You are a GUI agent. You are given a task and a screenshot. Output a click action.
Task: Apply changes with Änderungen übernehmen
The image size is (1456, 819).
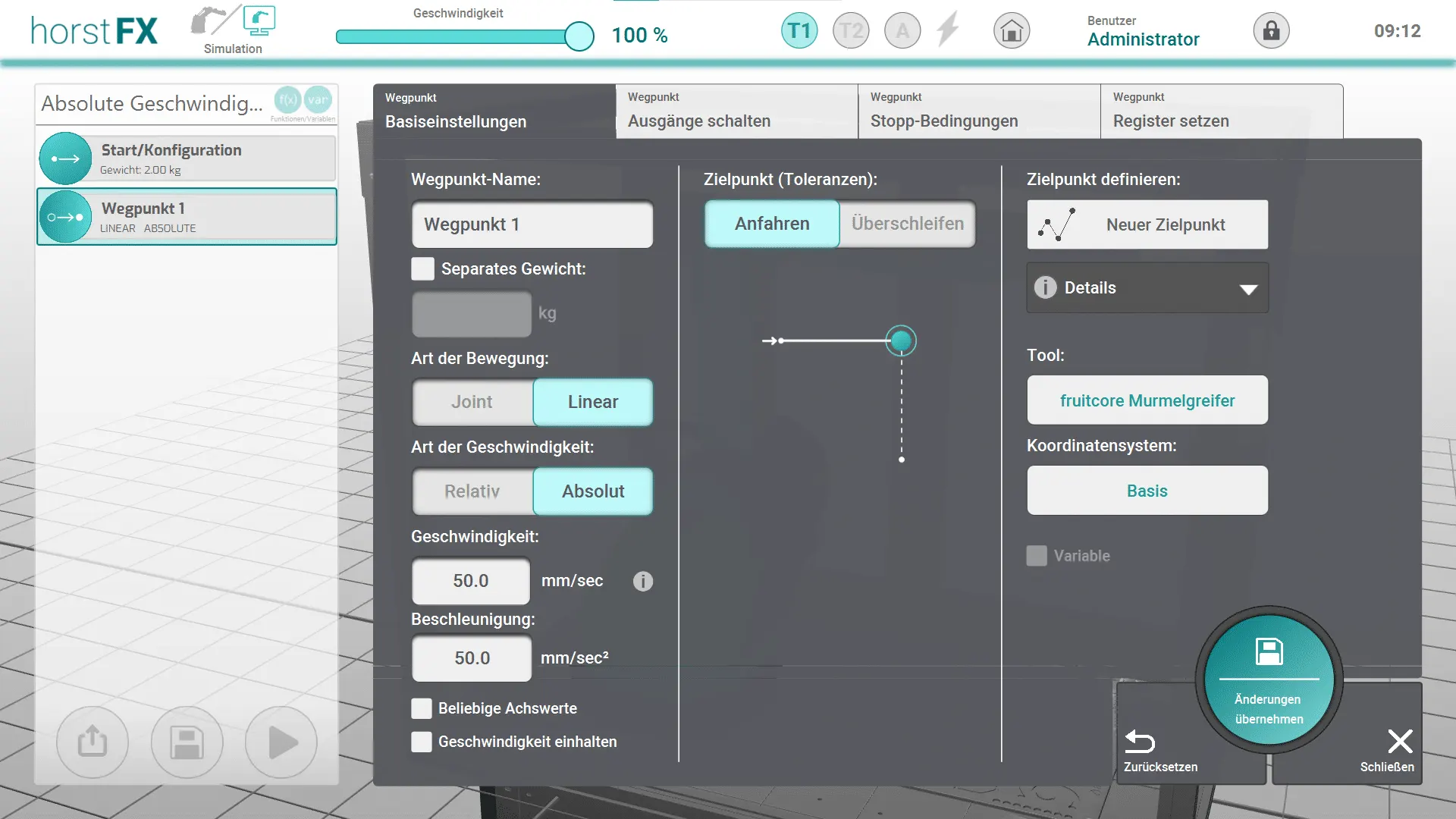coord(1269,679)
